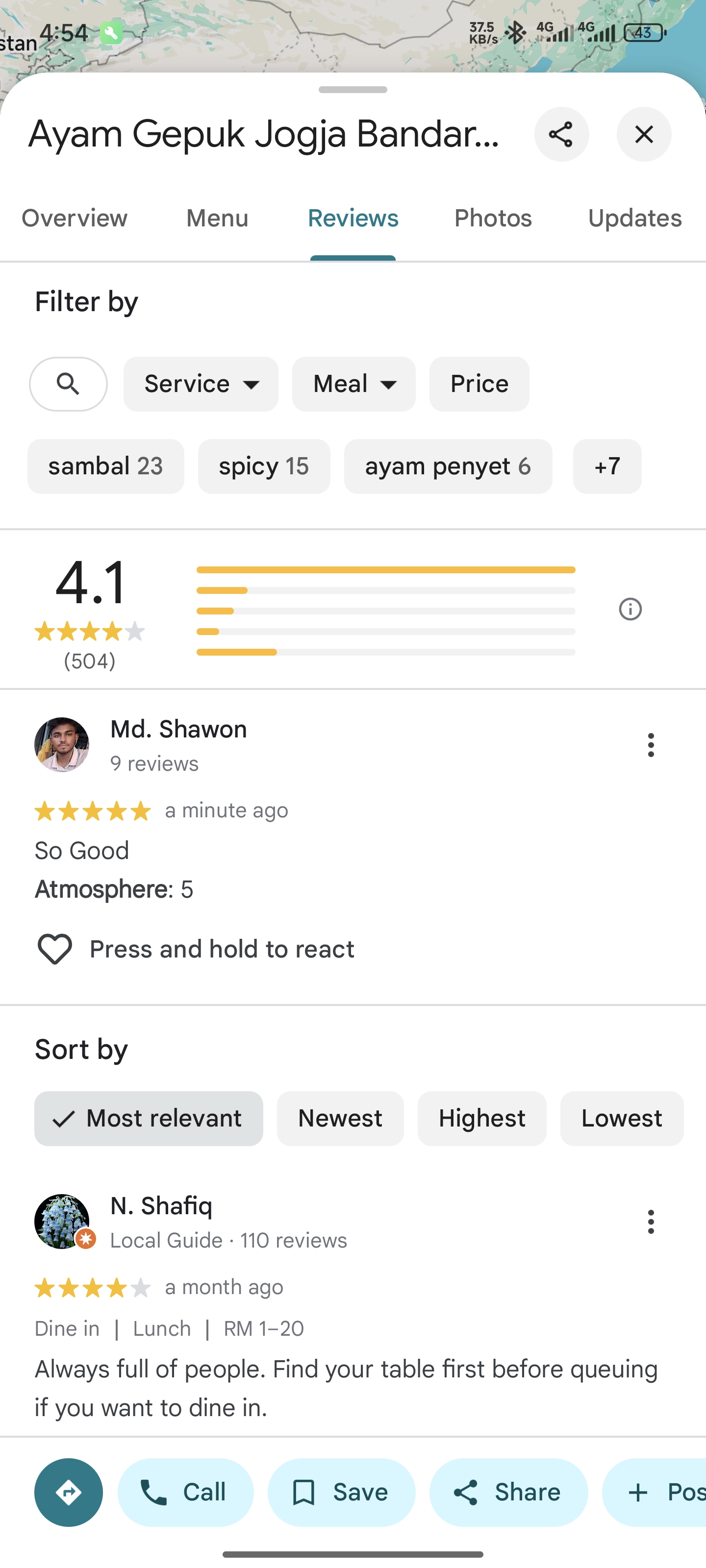Expand the Meal filter dropdown
Image resolution: width=706 pixels, height=1568 pixels.
pyautogui.click(x=353, y=384)
